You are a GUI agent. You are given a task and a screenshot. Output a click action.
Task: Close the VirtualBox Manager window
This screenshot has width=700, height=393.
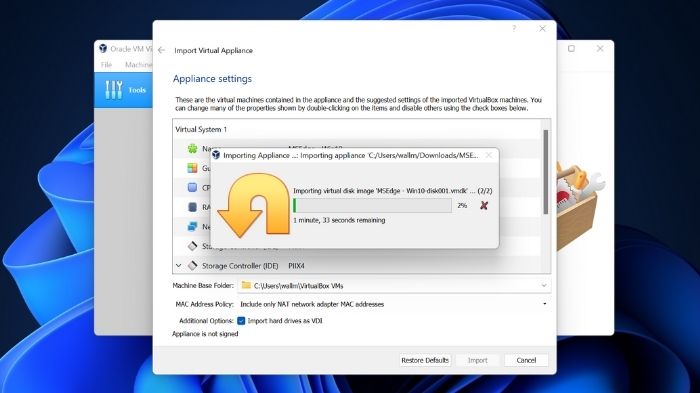[600, 48]
